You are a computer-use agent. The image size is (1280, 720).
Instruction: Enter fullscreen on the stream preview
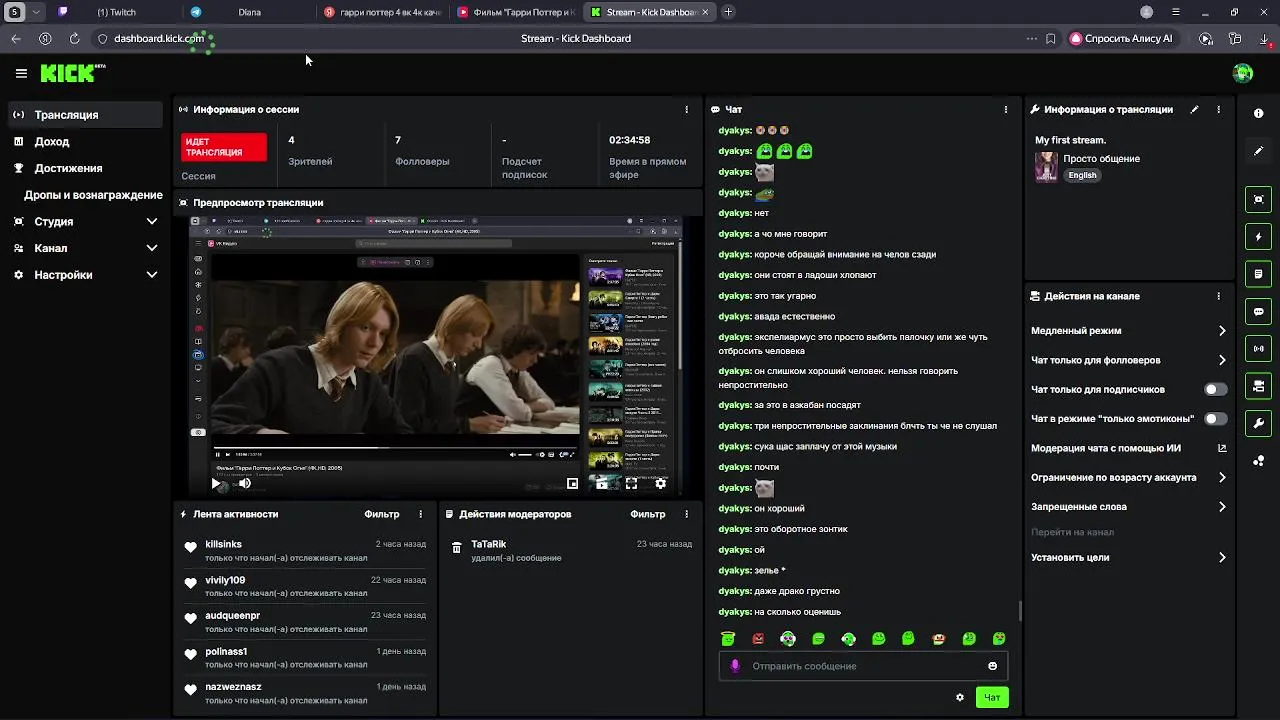[631, 483]
